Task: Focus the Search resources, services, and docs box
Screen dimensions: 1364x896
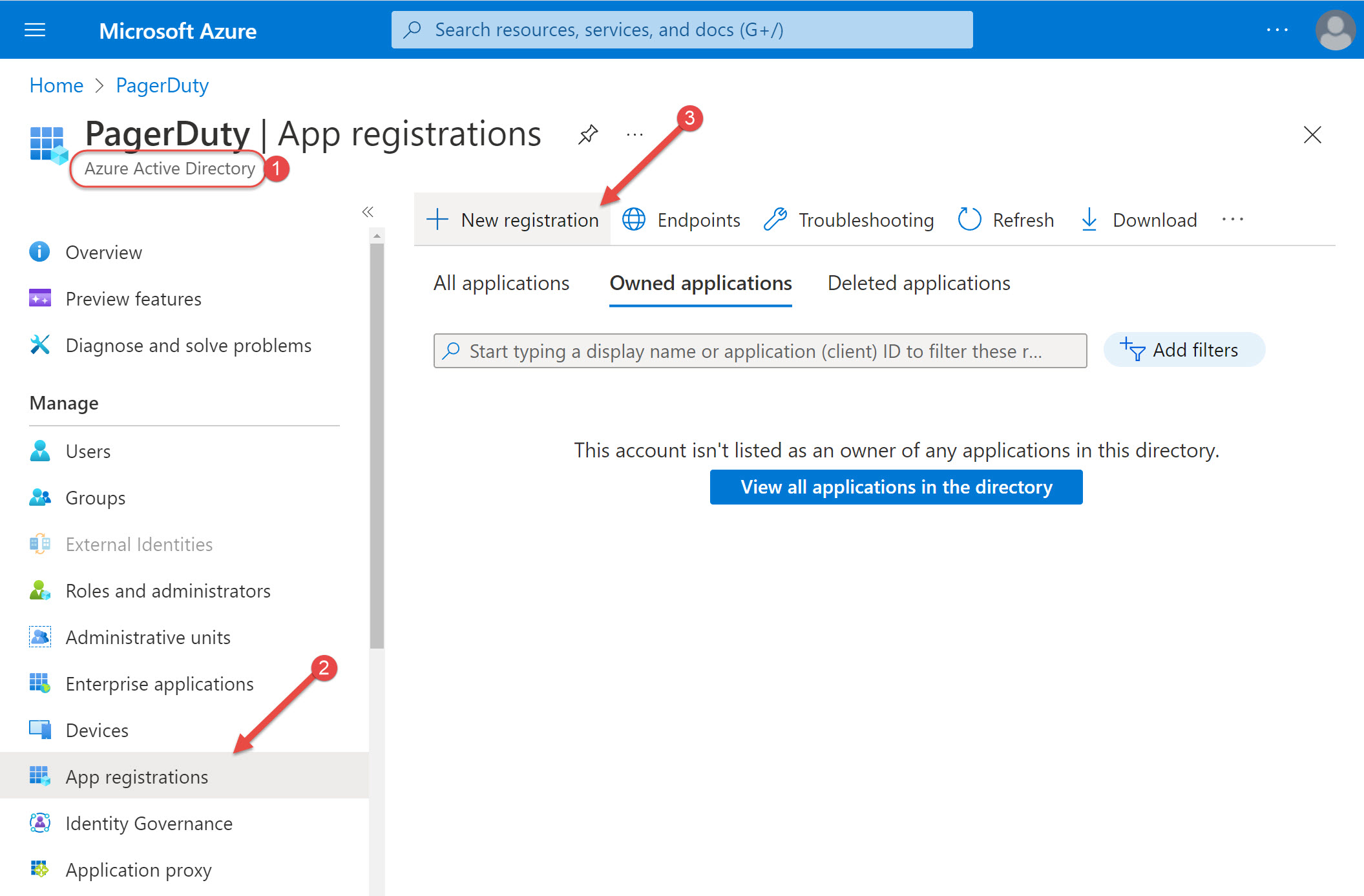Action: (682, 30)
